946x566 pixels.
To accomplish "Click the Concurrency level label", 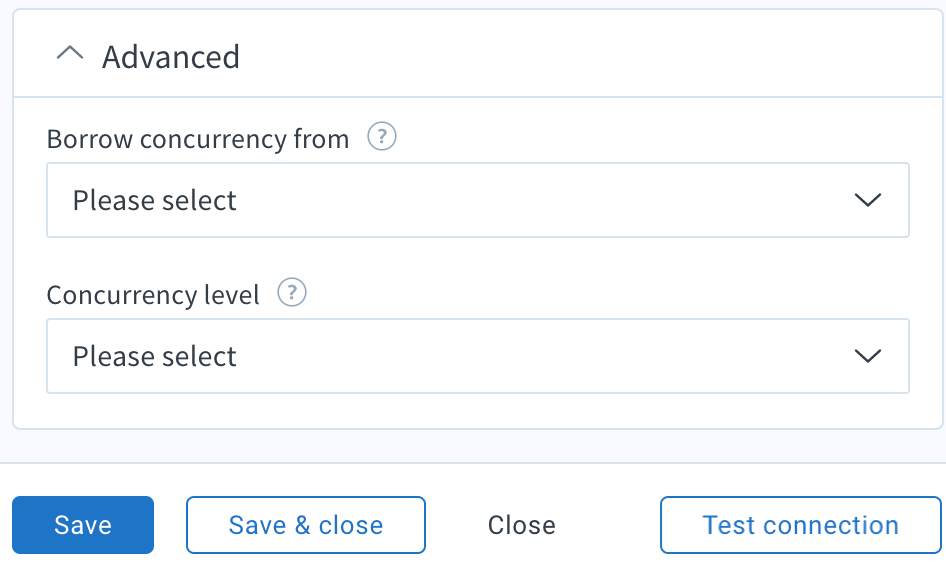I will click(153, 295).
